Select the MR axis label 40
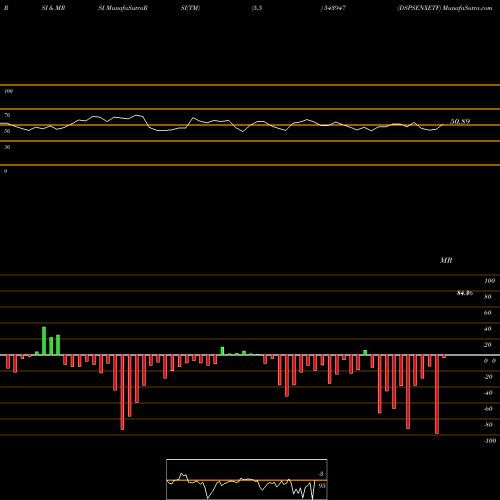500x500 pixels. (487, 329)
